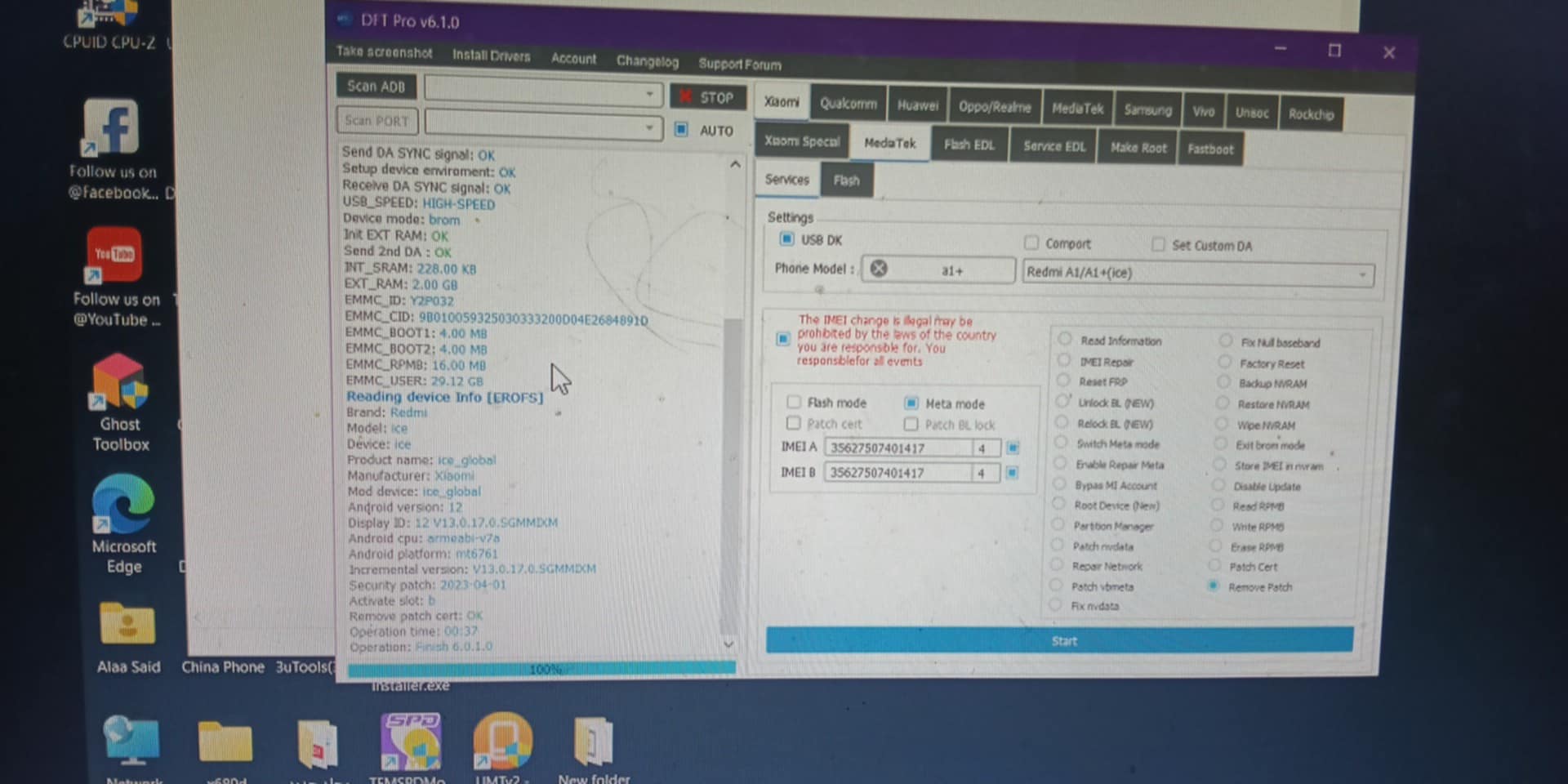Screen dimensions: 1568x784
Task: Enable Set Custom DA checkbox
Action: coord(1158,244)
